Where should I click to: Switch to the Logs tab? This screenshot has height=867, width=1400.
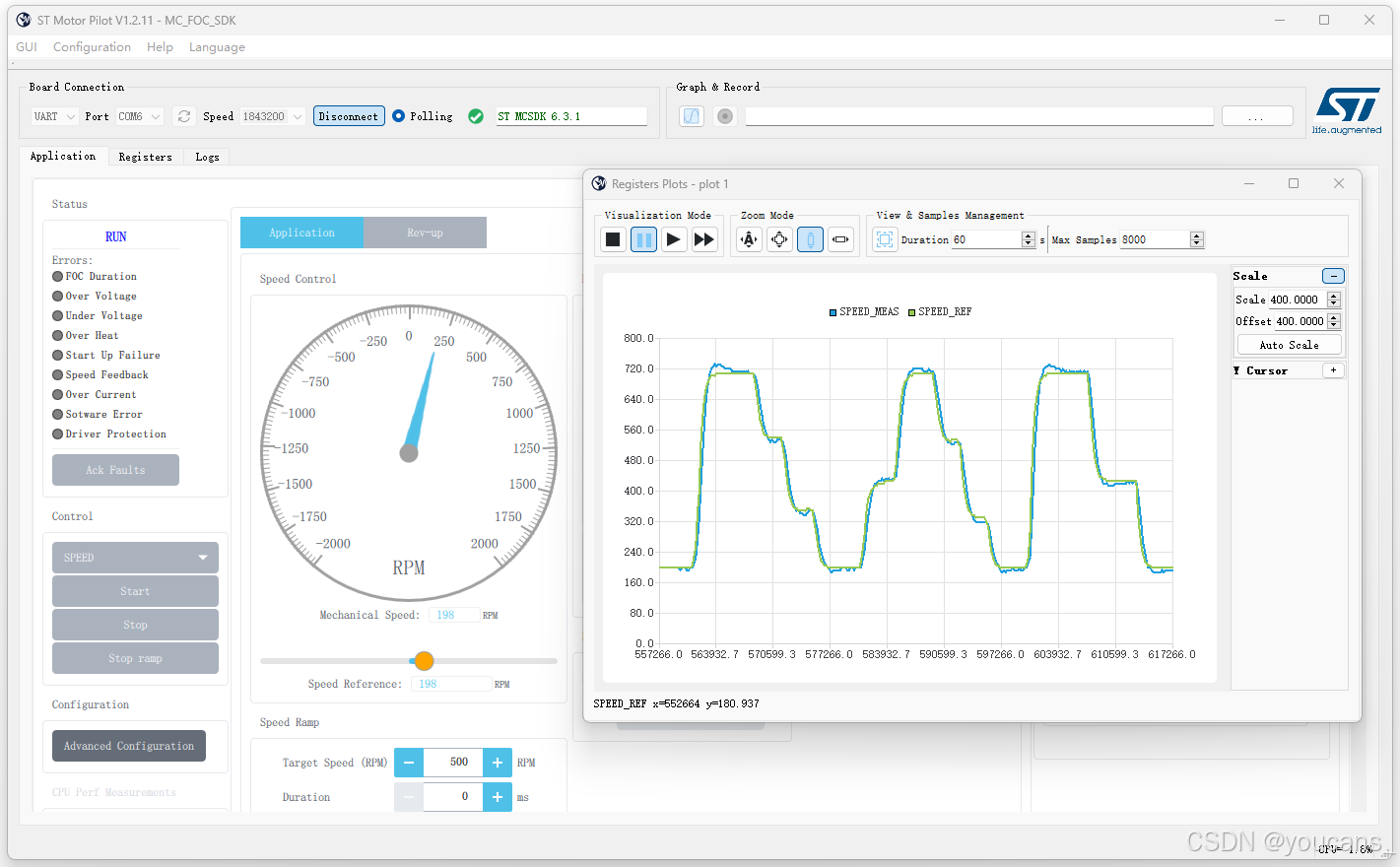(x=207, y=157)
